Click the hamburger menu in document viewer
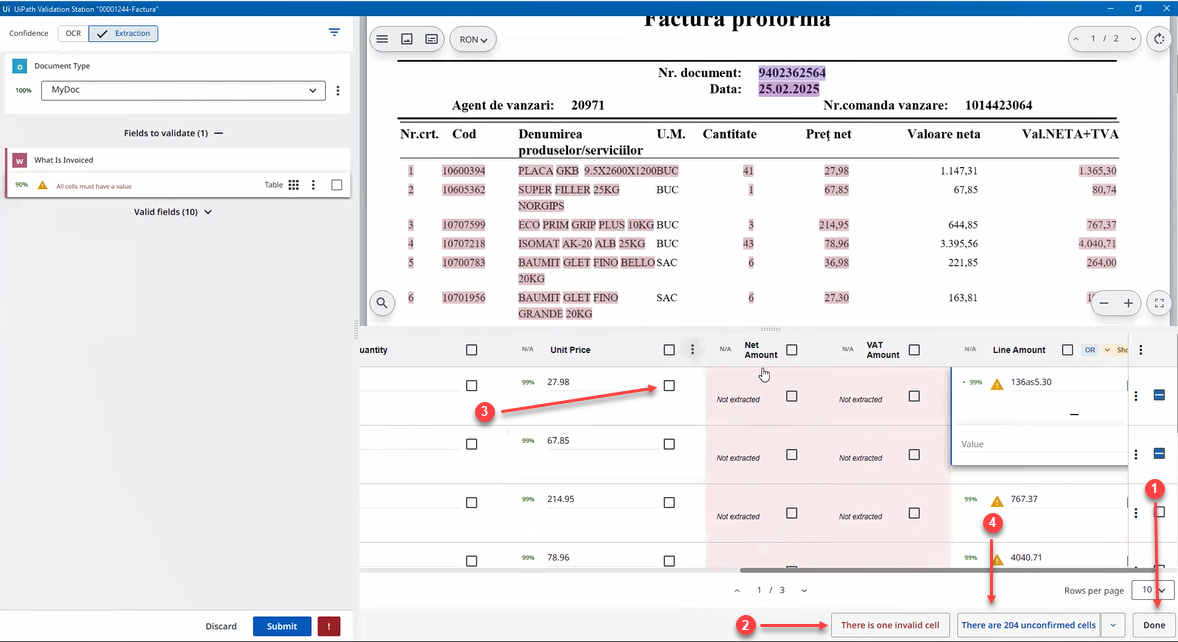Image resolution: width=1178 pixels, height=642 pixels. 382,40
